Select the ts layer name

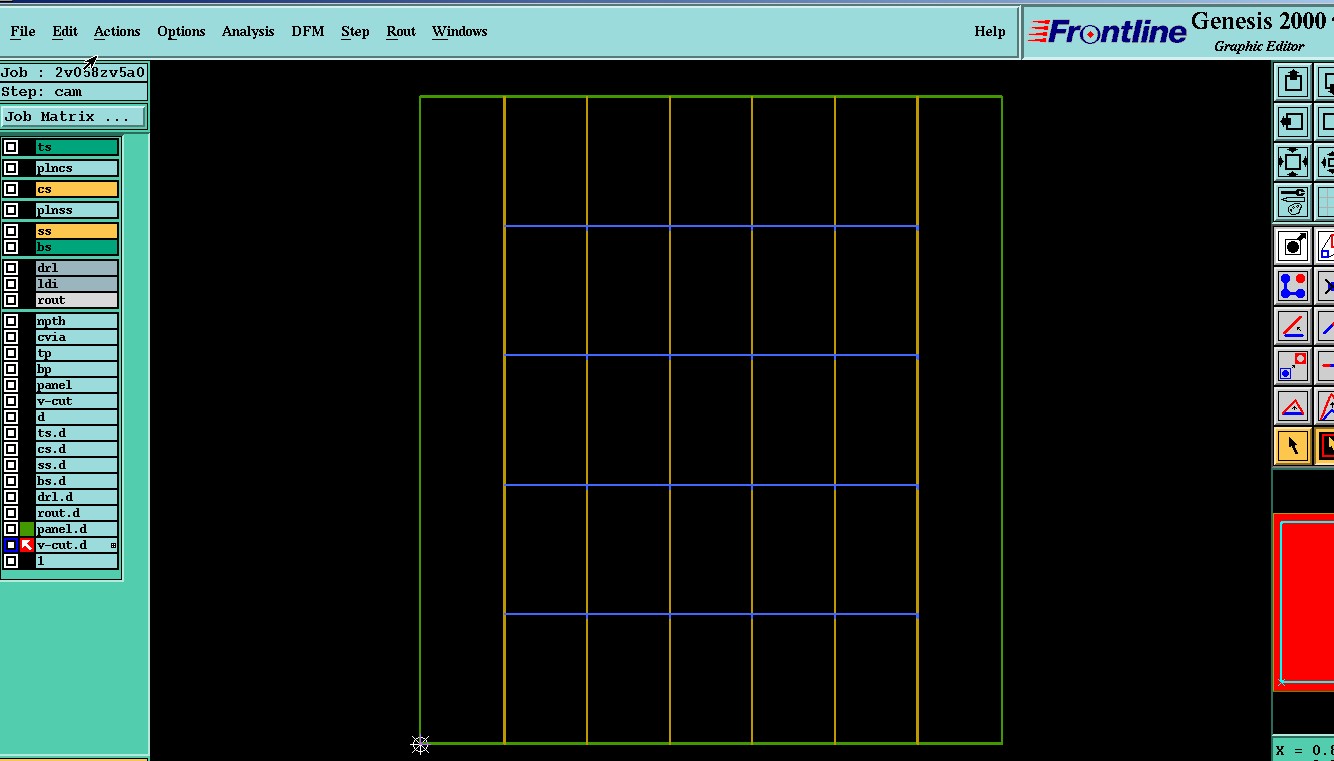77,147
